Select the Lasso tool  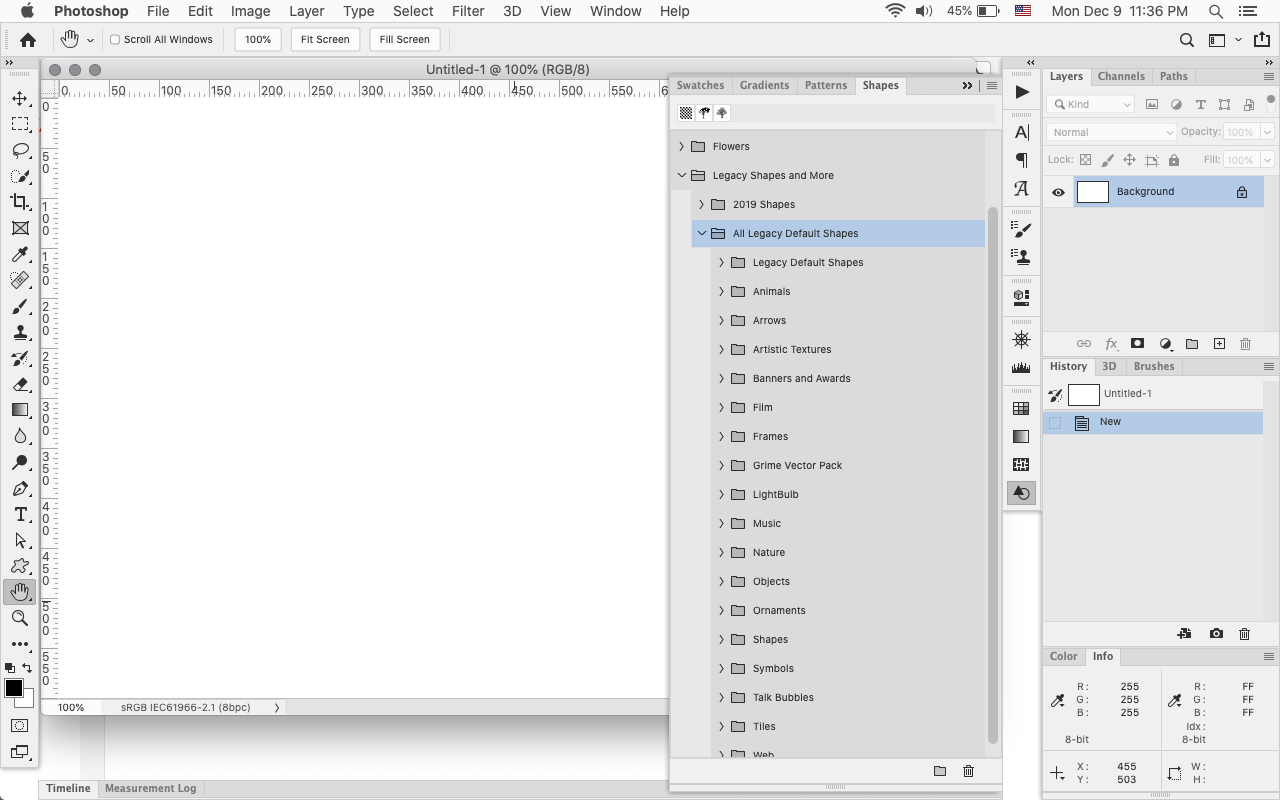point(20,150)
